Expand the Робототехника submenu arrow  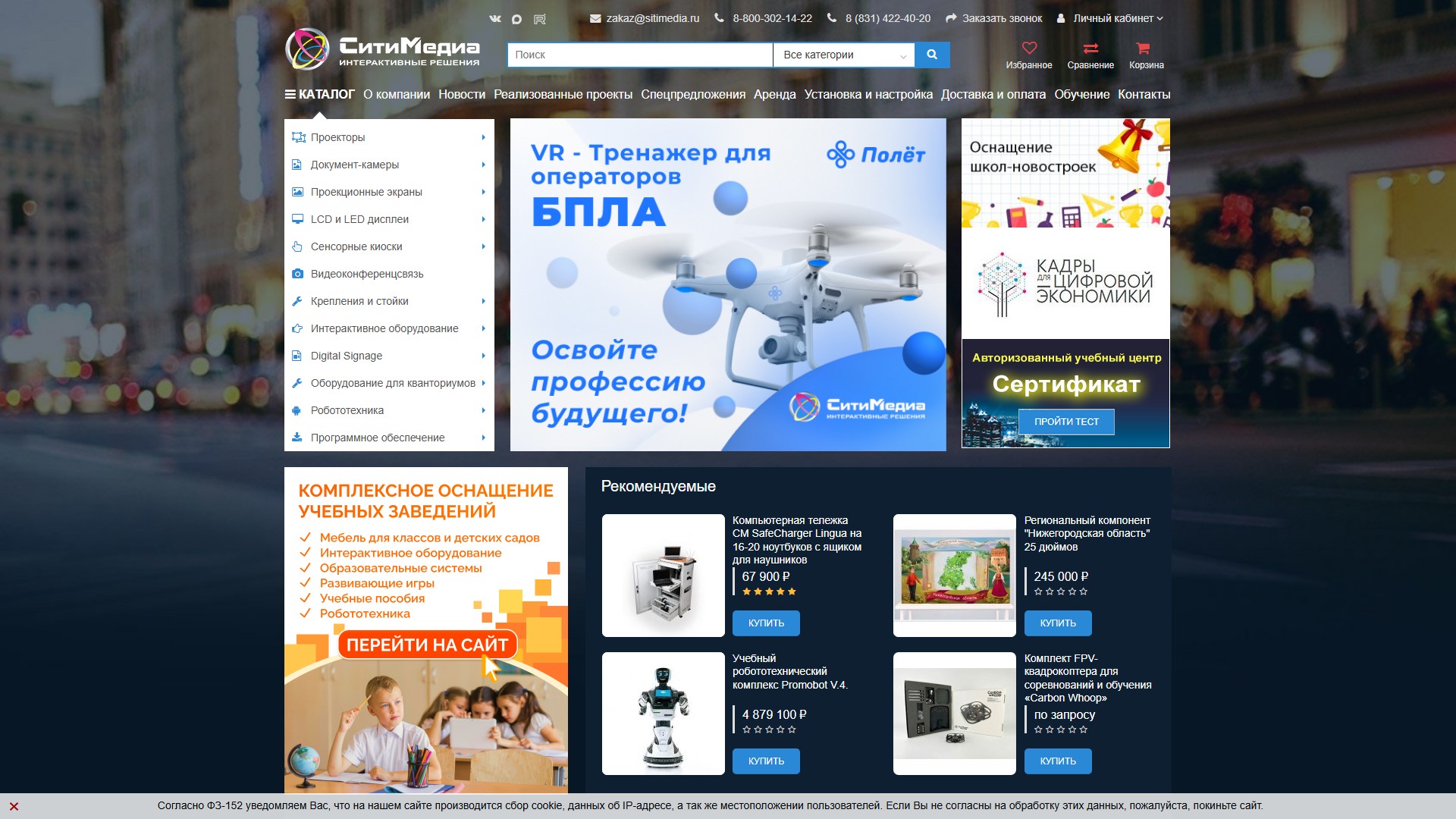coord(483,410)
